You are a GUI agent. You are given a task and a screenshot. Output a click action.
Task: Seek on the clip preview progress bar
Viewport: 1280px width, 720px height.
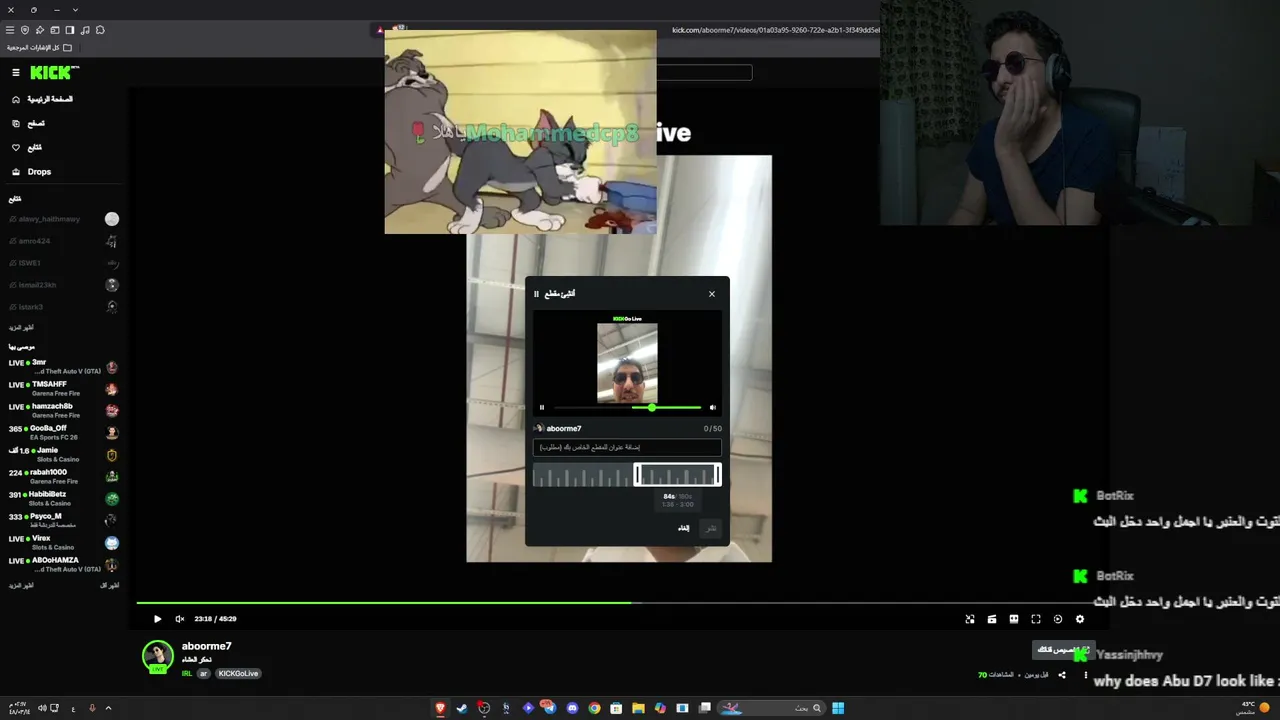tap(628, 407)
